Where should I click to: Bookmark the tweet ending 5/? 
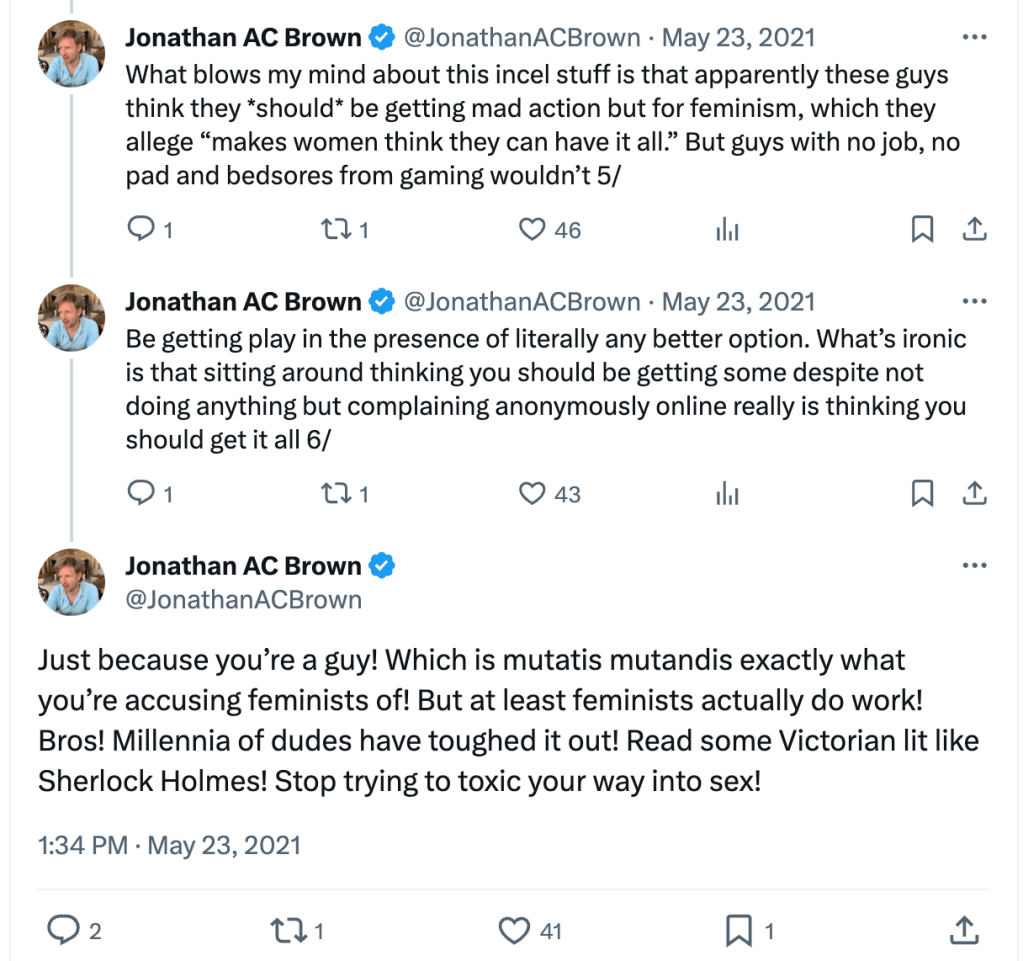(922, 230)
